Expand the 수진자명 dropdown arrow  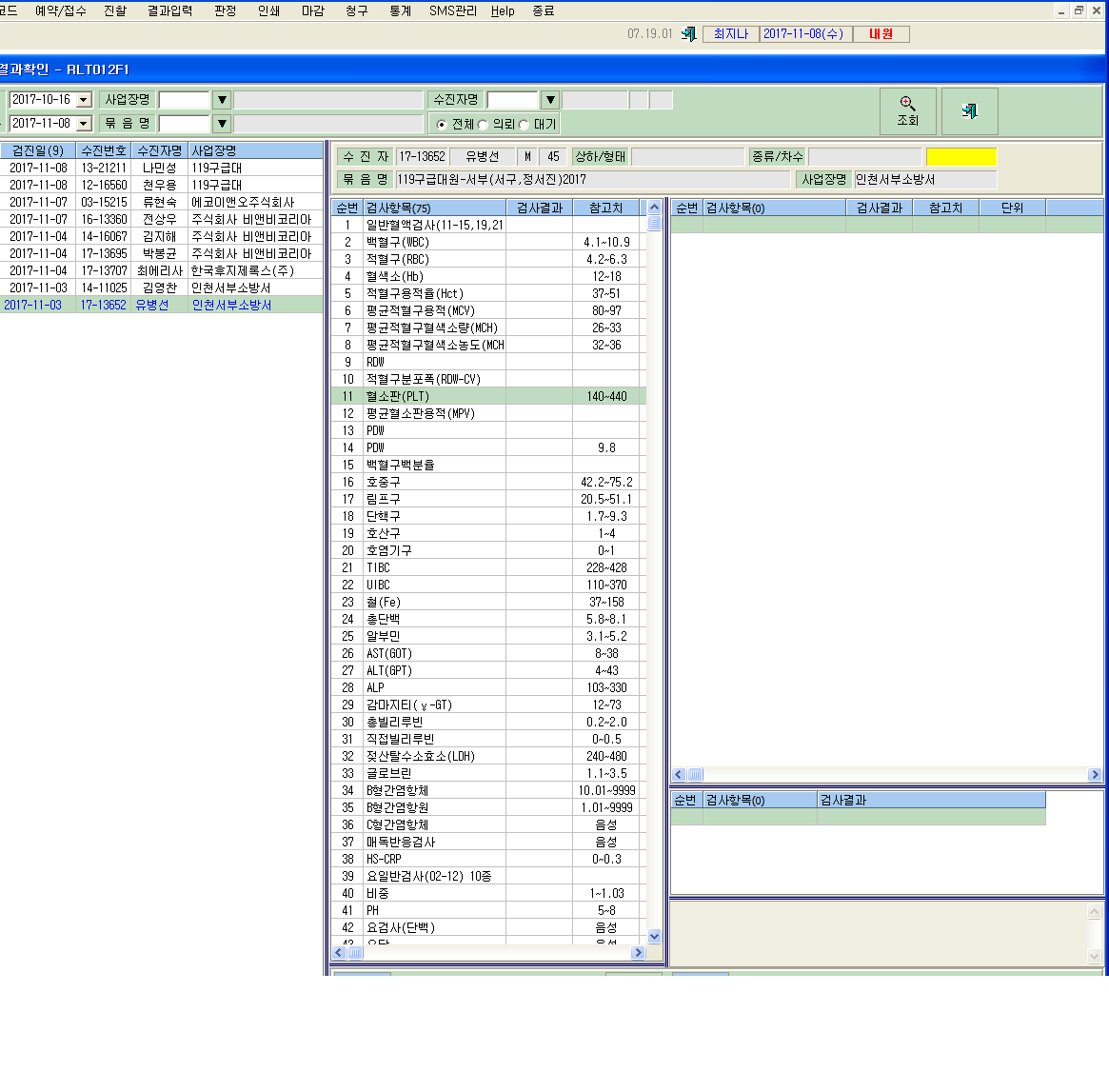tap(550, 100)
